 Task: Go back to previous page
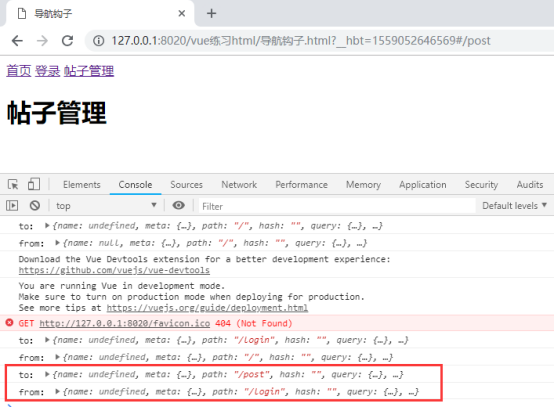[x=17, y=41]
